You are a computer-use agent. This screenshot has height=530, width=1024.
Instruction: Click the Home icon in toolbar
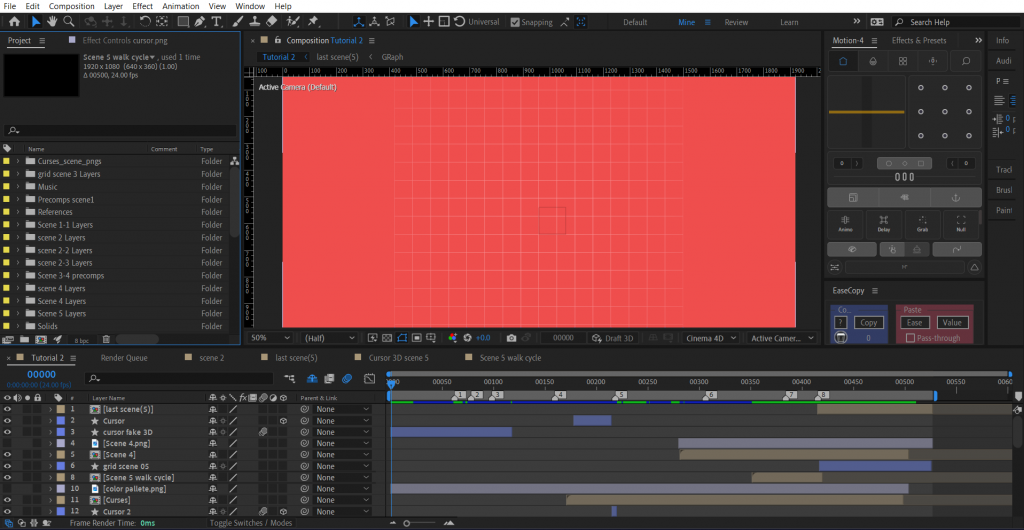(x=14, y=21)
